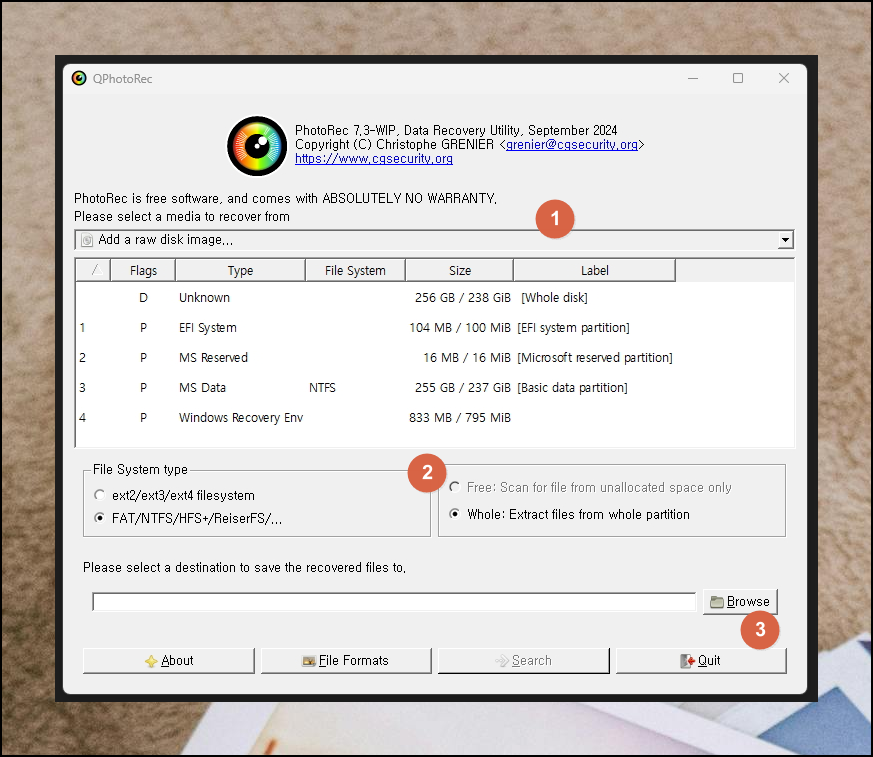Click the '833 MB / 795 MiB' size cell
873x757 pixels.
460,418
